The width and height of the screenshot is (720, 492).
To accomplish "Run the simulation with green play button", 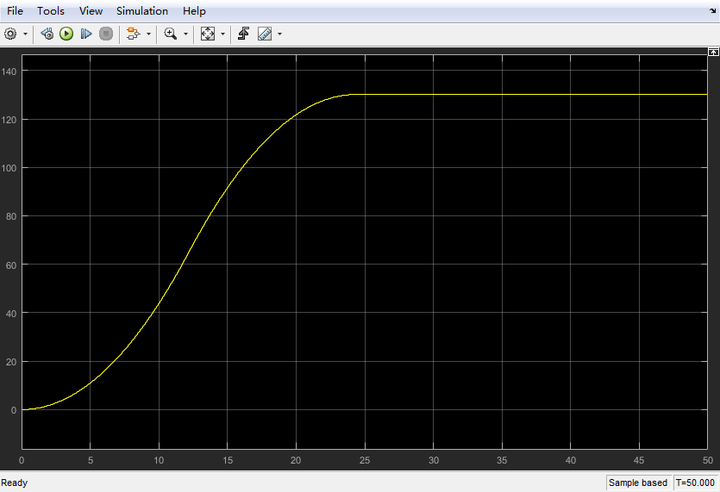I will coord(66,34).
